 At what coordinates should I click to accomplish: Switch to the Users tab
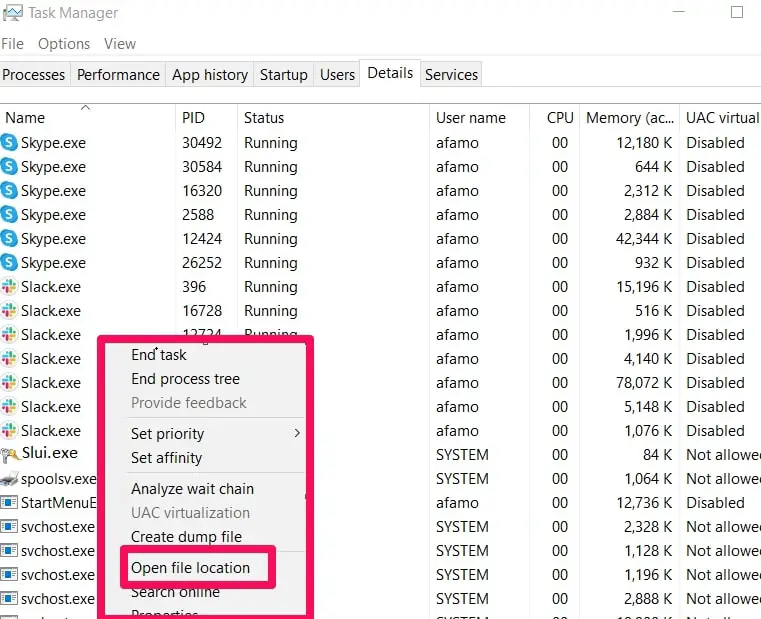[337, 75]
